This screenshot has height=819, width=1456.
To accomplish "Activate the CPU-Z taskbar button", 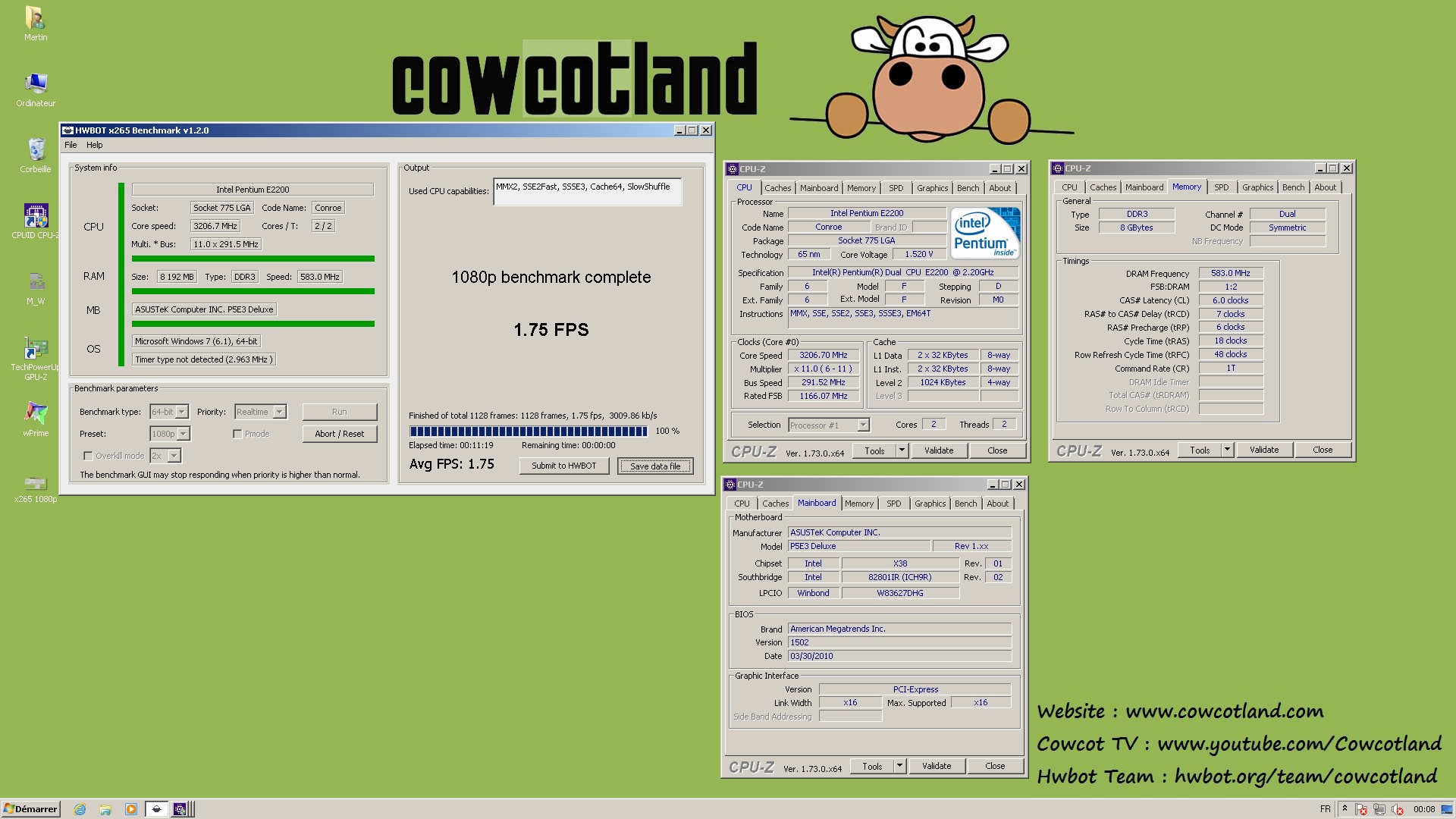I will 180,809.
